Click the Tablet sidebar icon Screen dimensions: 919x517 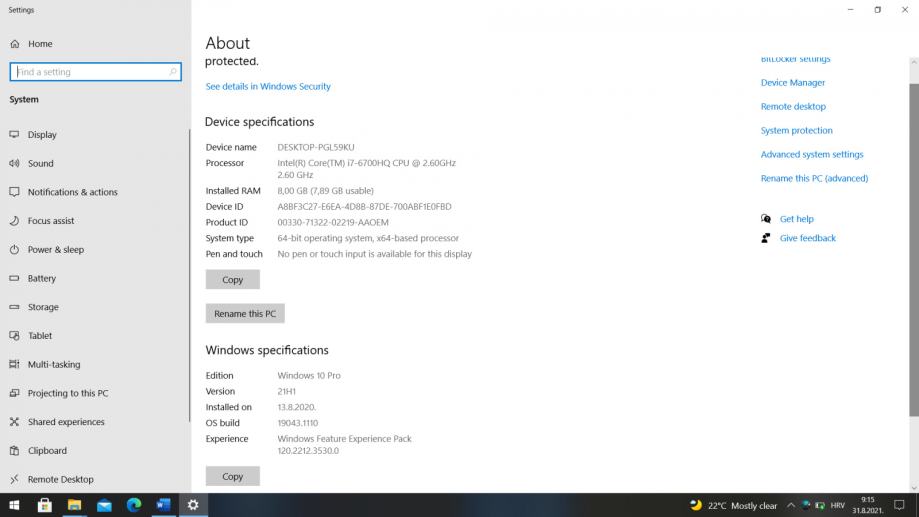(x=15, y=335)
